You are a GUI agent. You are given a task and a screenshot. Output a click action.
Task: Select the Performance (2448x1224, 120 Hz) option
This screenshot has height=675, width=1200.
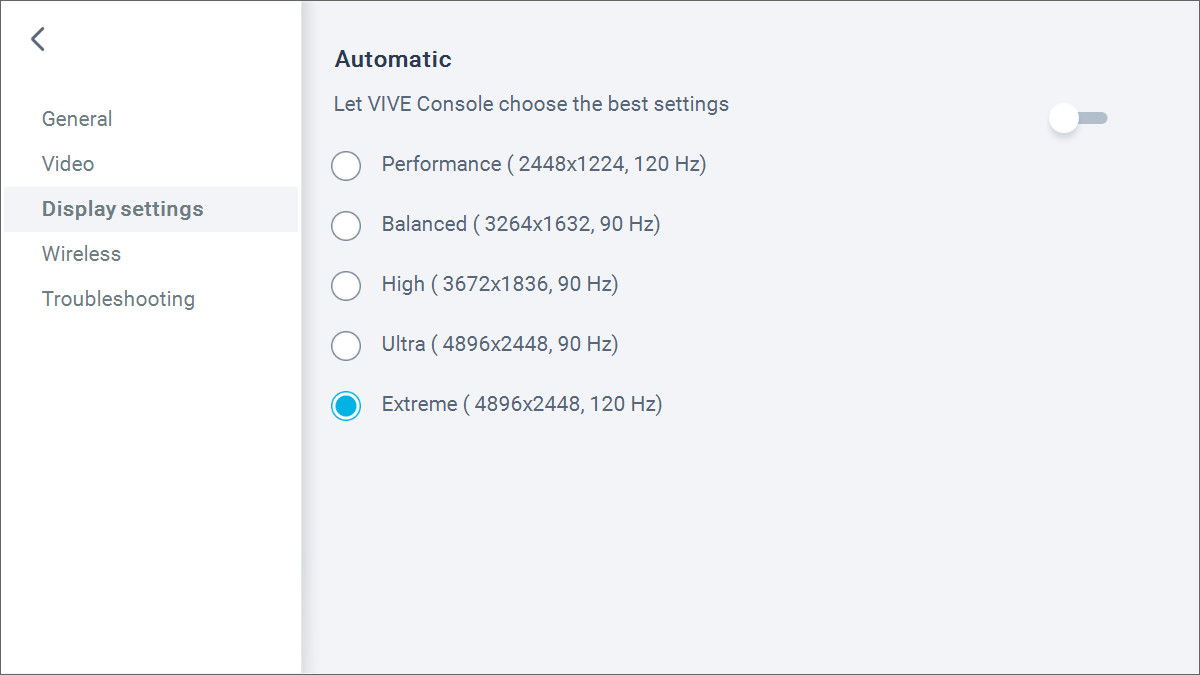point(346,166)
